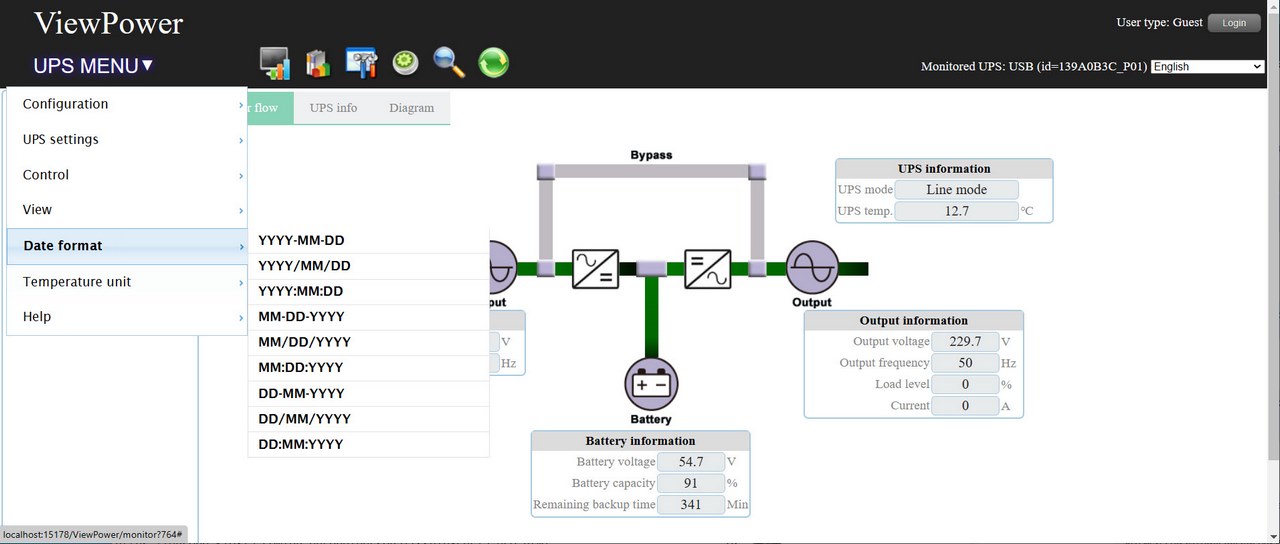Screen dimensions: 1280x544
Task: Expand the Temperature unit submenu
Action: (127, 282)
